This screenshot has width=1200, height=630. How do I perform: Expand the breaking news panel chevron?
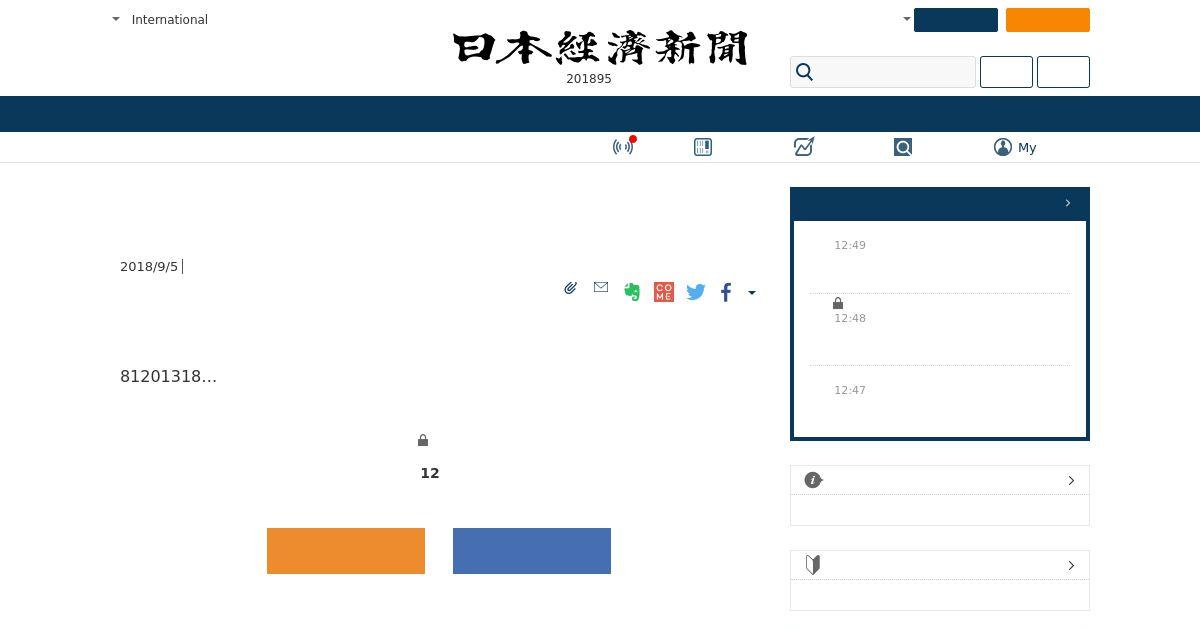[x=1068, y=203]
